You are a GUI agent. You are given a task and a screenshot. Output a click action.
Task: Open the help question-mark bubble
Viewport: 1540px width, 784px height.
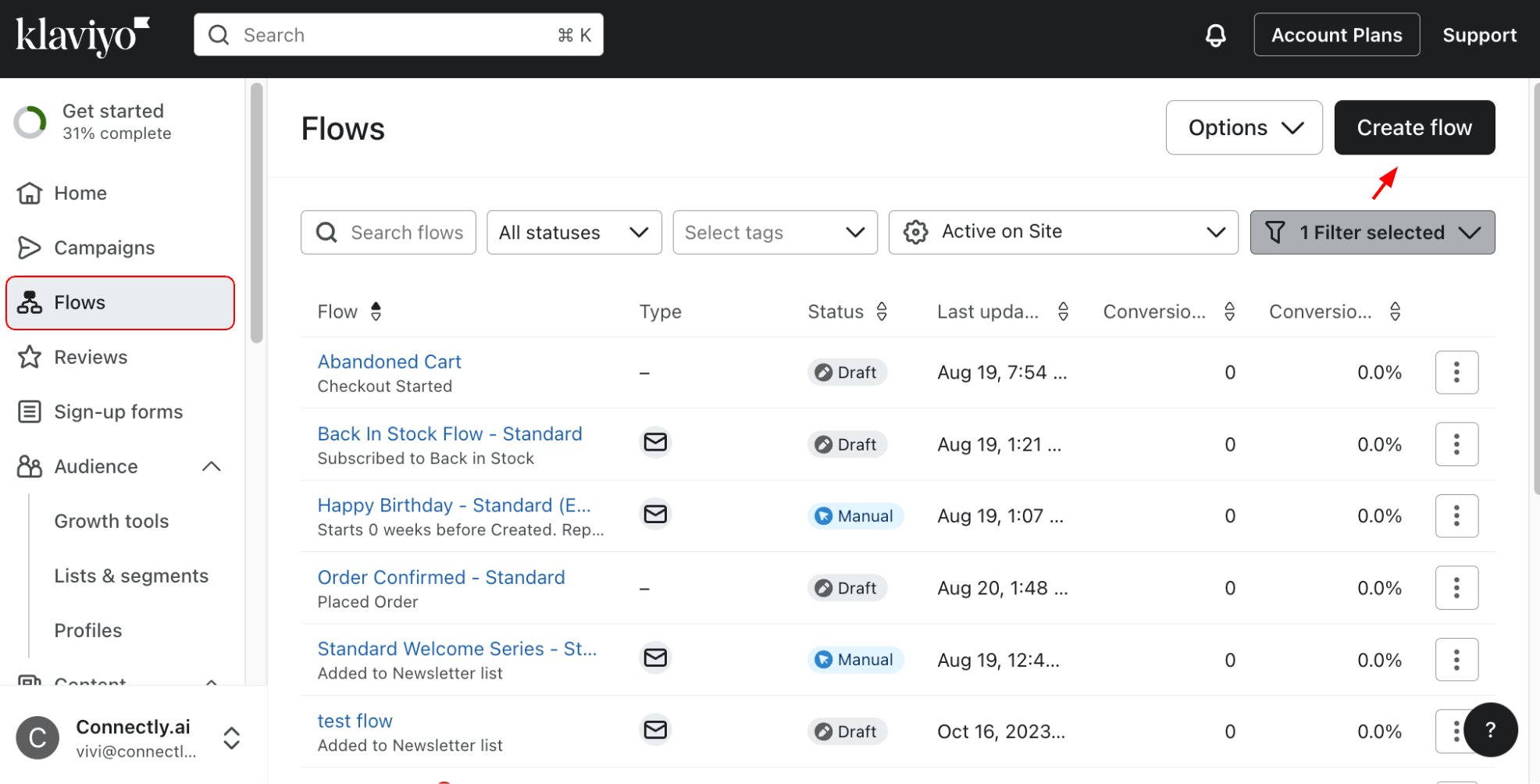[x=1490, y=730]
